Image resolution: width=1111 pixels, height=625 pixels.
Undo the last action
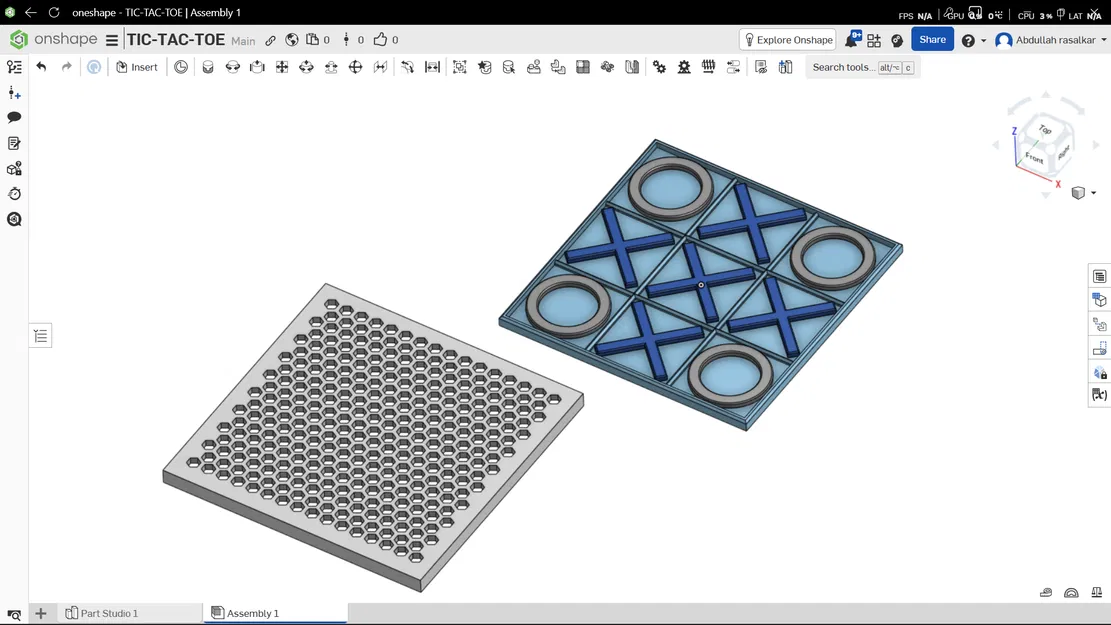click(x=40, y=67)
